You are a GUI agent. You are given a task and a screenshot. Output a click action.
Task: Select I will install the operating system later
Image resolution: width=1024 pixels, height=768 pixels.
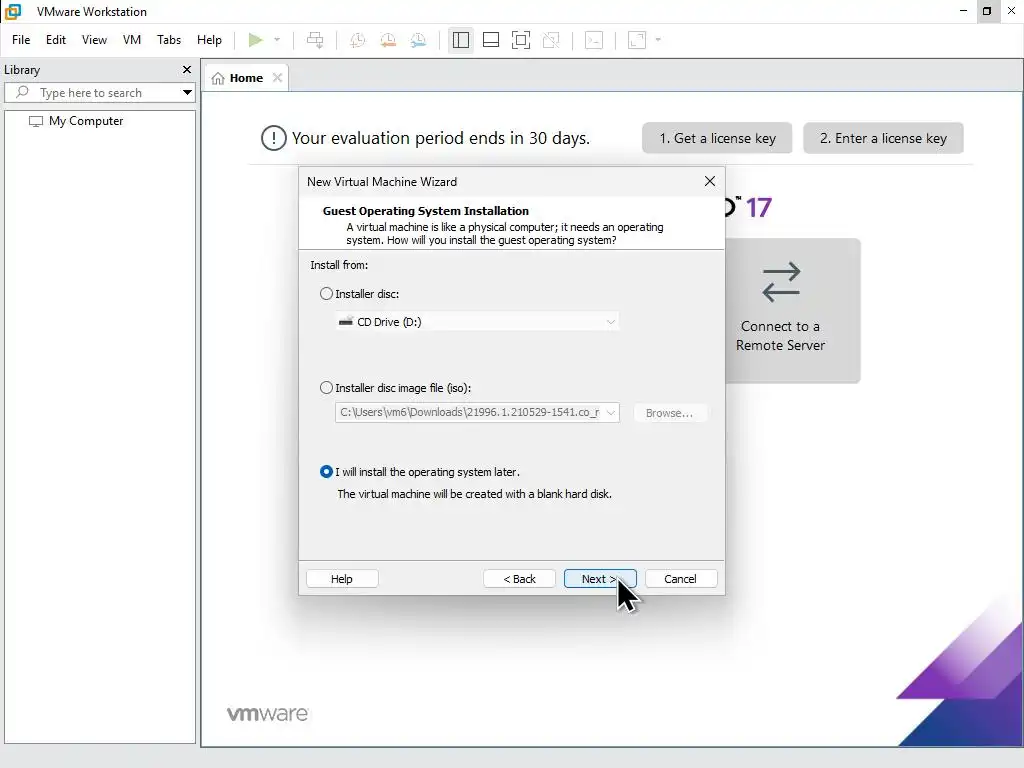click(326, 472)
